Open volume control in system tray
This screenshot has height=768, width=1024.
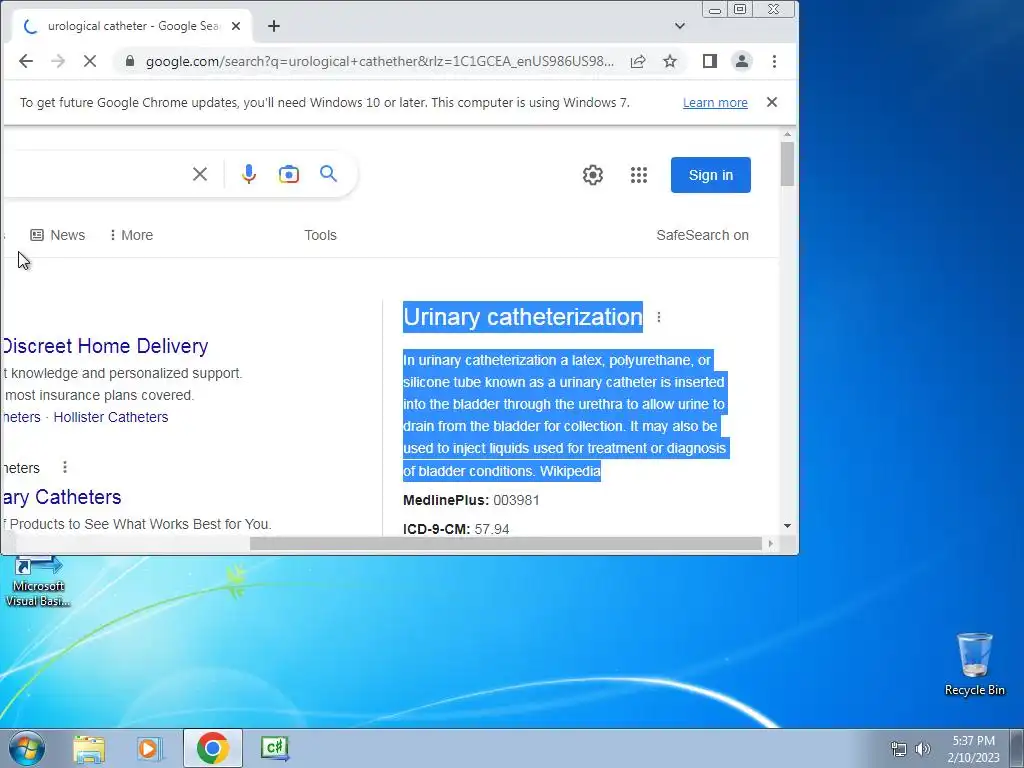(922, 749)
